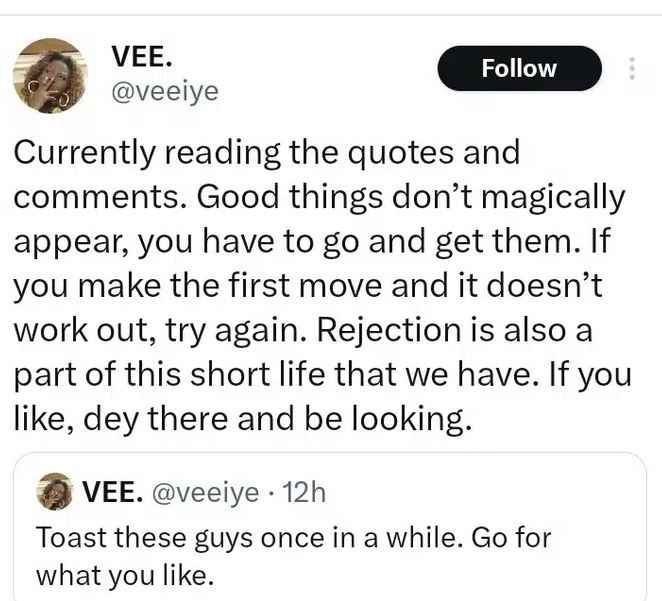Image resolution: width=662 pixels, height=601 pixels.
Task: Open the VEE. display name in header
Action: (x=141, y=56)
